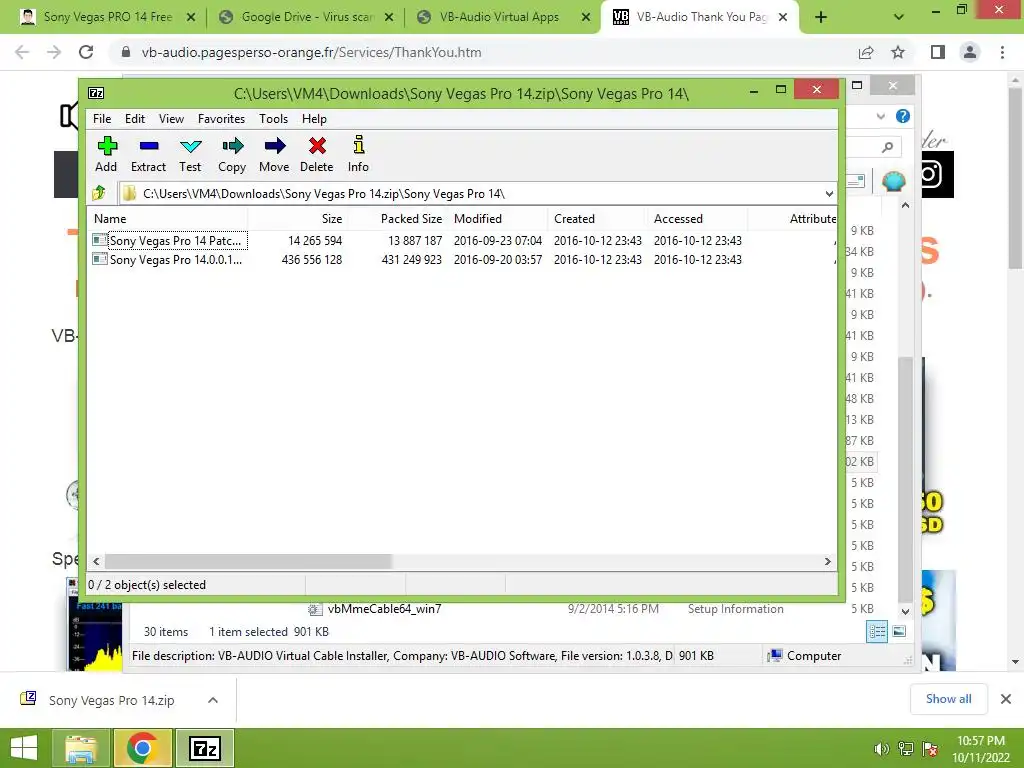Click the taskbar clock showing 10:57 PM

[981, 749]
